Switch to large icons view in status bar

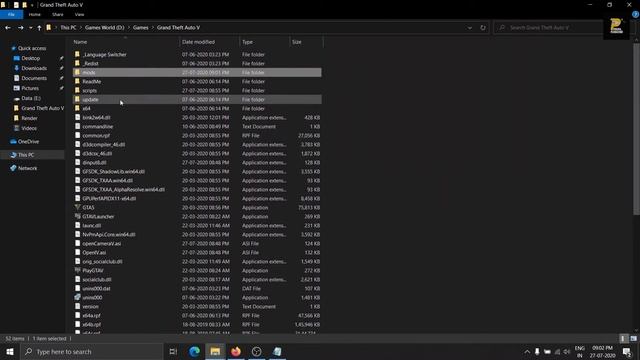[633, 338]
